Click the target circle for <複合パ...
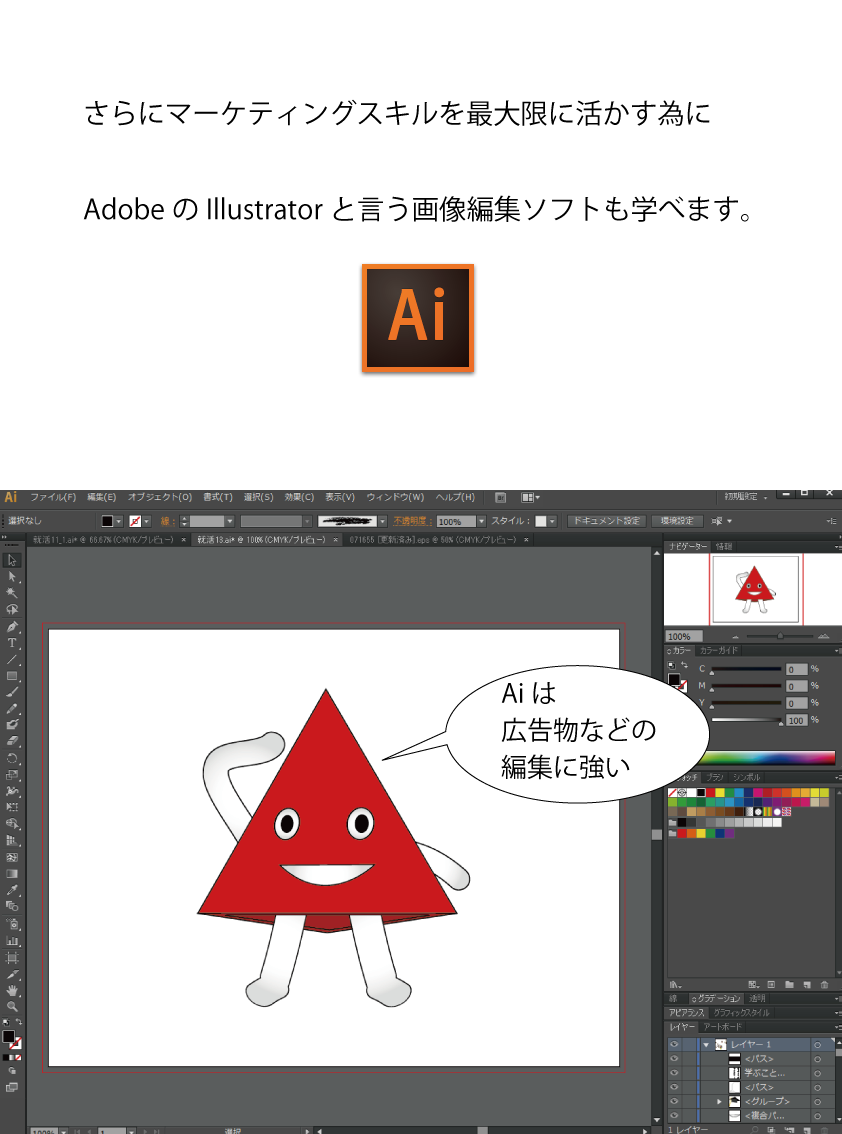This screenshot has height=1134, width=842. click(817, 1115)
